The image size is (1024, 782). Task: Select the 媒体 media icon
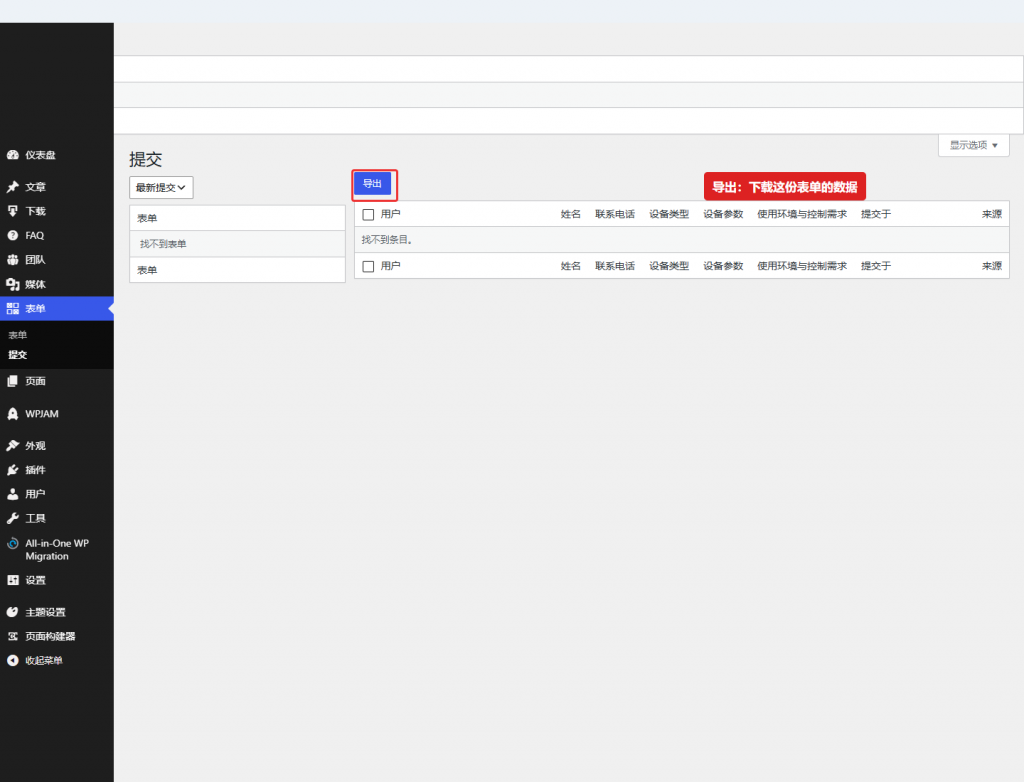point(12,284)
